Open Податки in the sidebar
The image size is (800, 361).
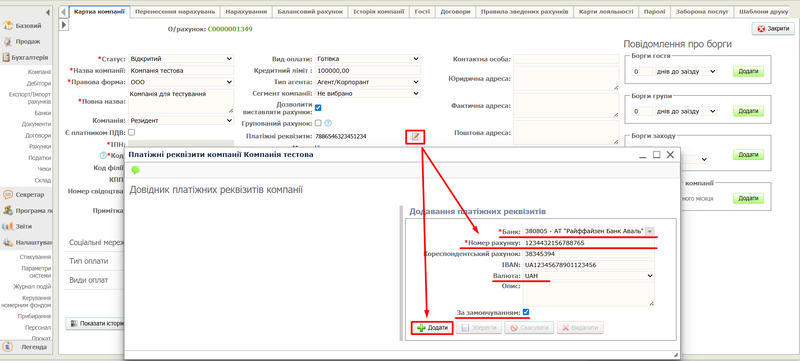click(39, 158)
